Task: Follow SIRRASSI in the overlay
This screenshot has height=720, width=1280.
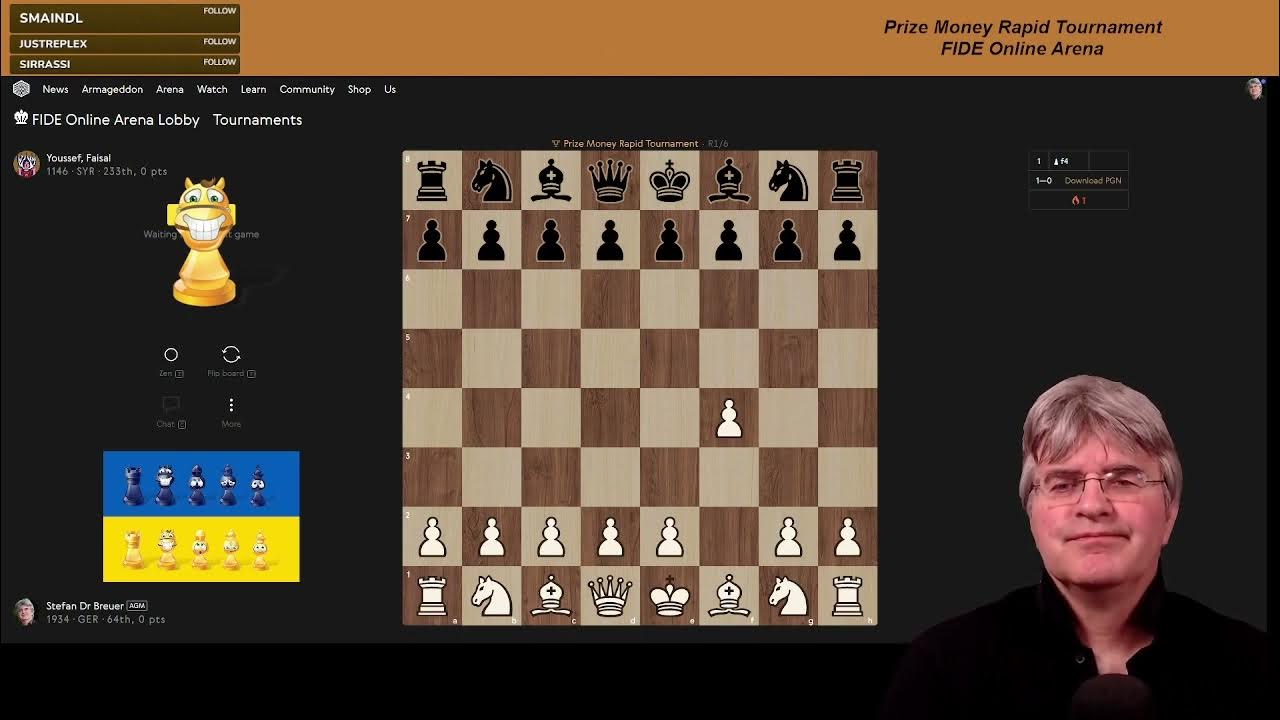Action: coord(220,62)
